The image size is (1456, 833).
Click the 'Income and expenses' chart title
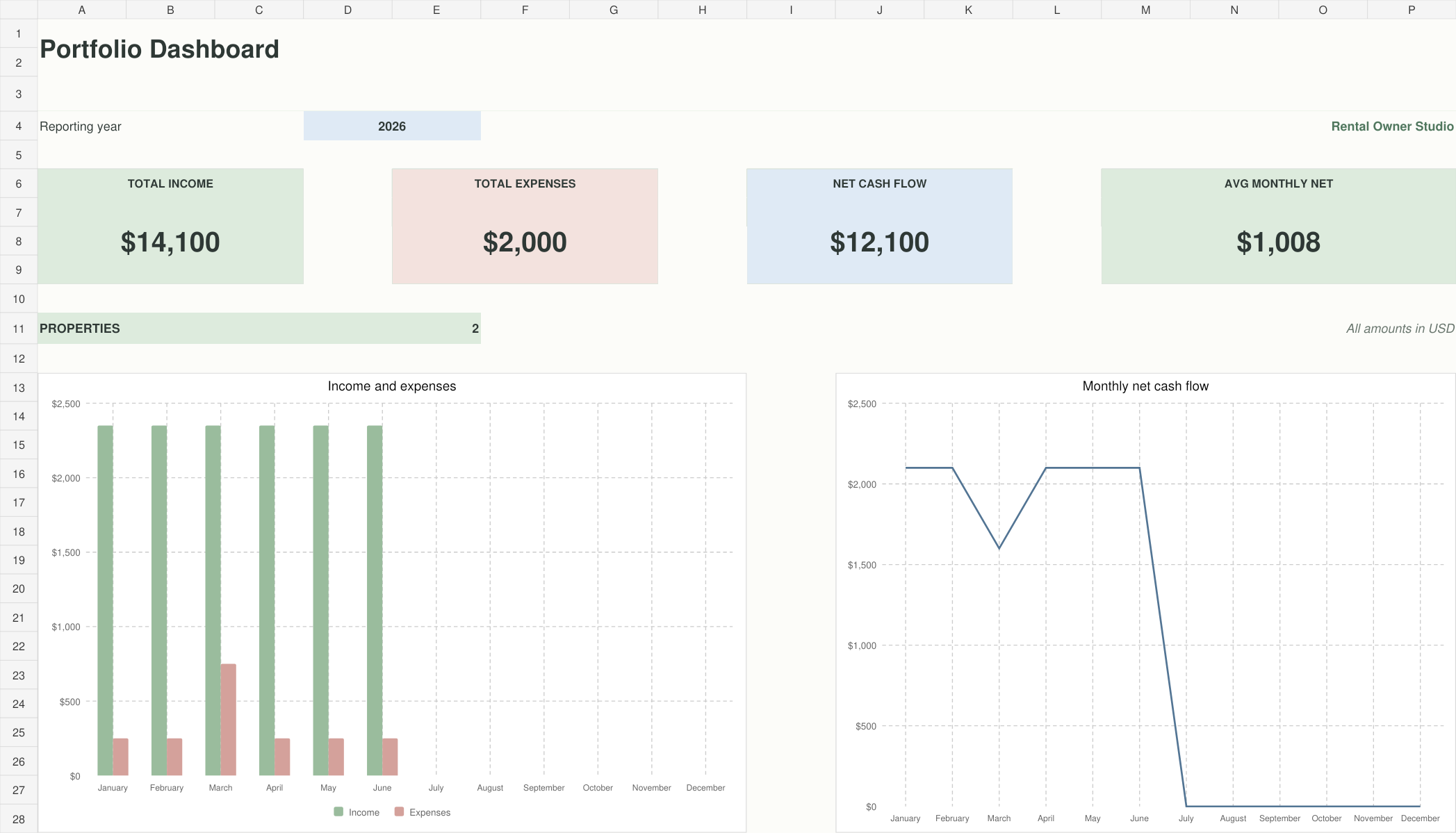point(392,386)
